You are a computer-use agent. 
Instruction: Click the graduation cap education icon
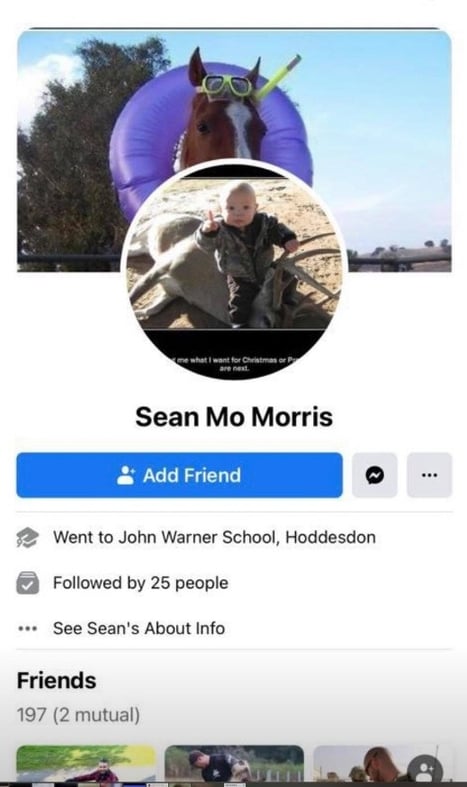click(x=27, y=537)
